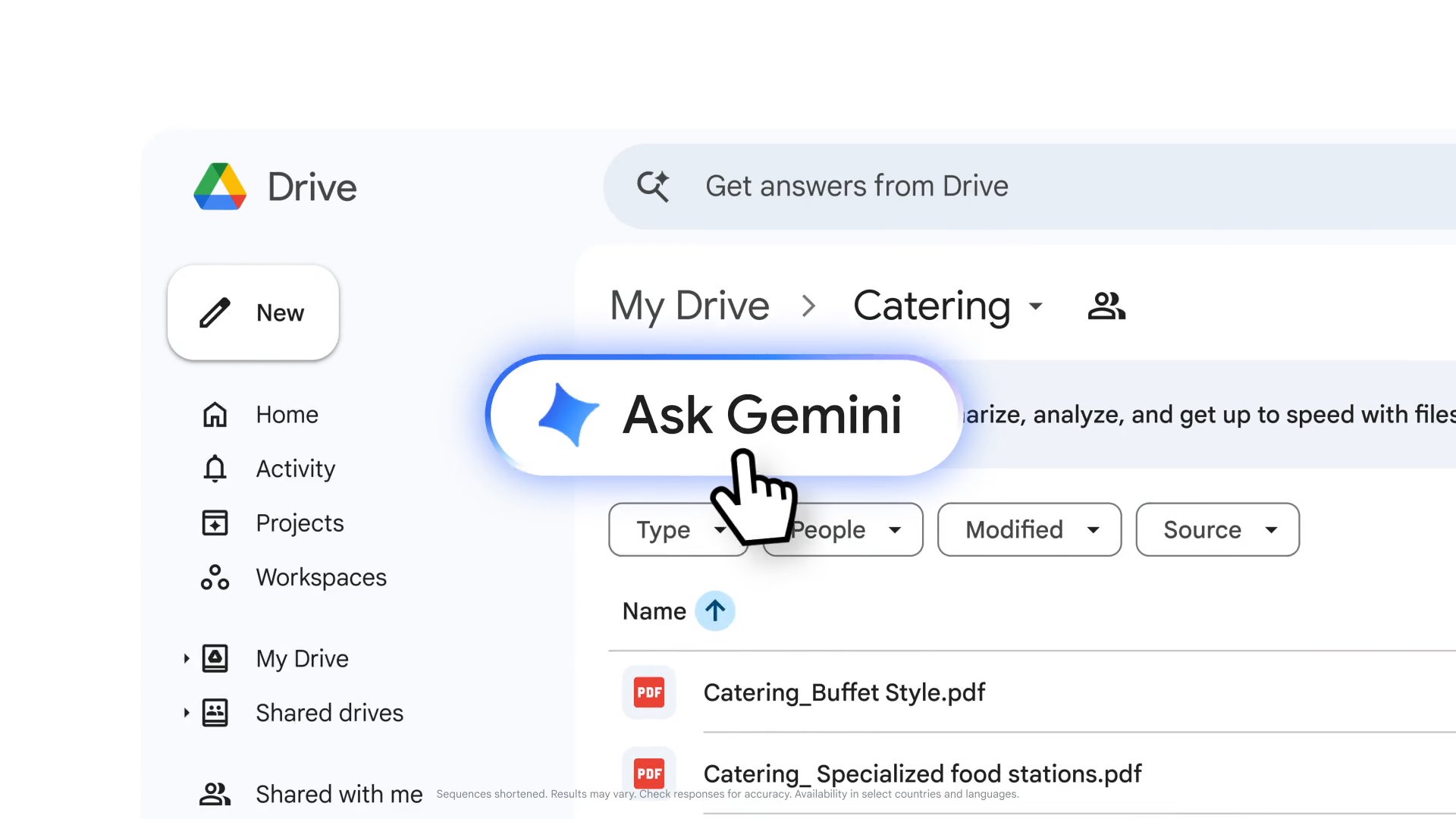Open Projects in the sidebar
Image resolution: width=1456 pixels, height=819 pixels.
pyautogui.click(x=300, y=523)
